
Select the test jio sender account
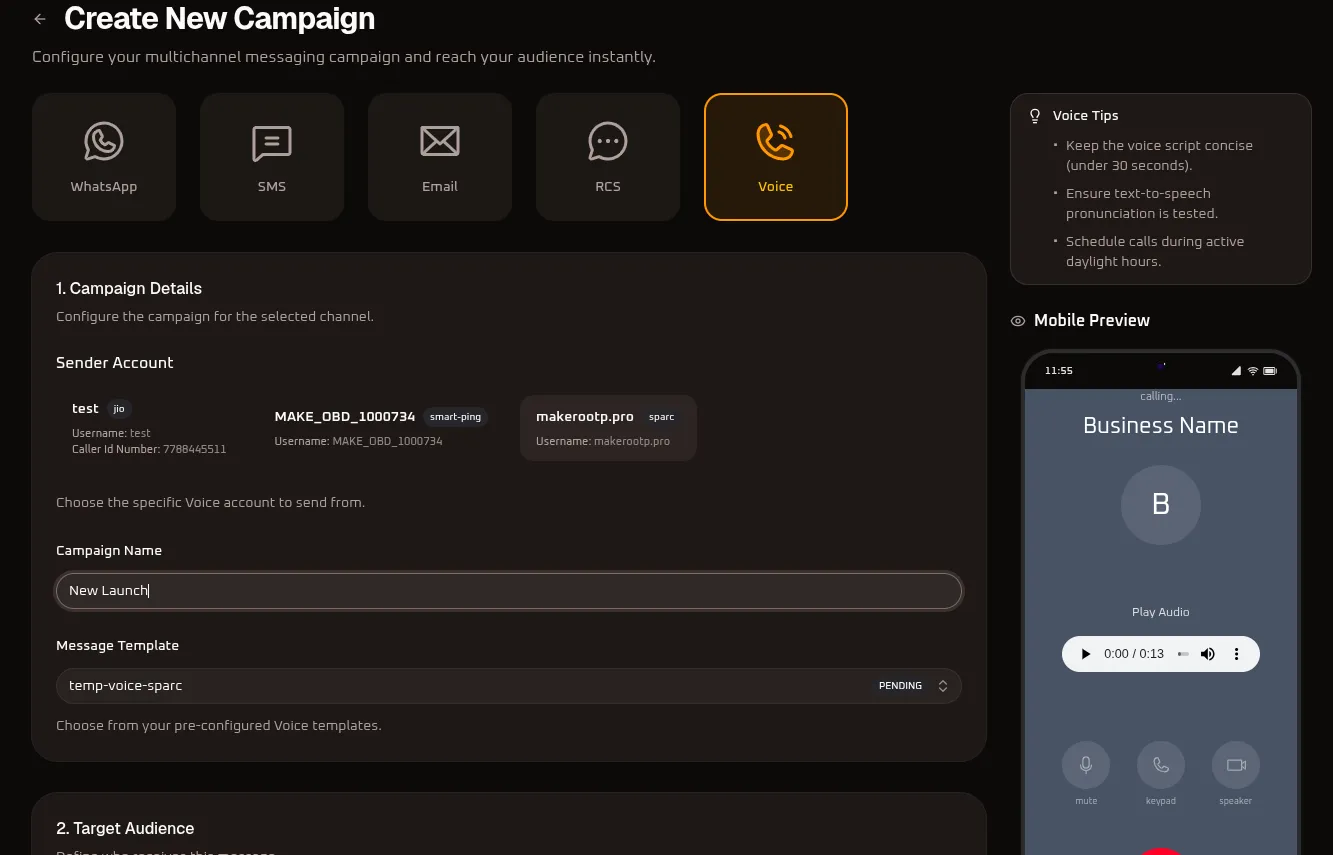tap(149, 428)
